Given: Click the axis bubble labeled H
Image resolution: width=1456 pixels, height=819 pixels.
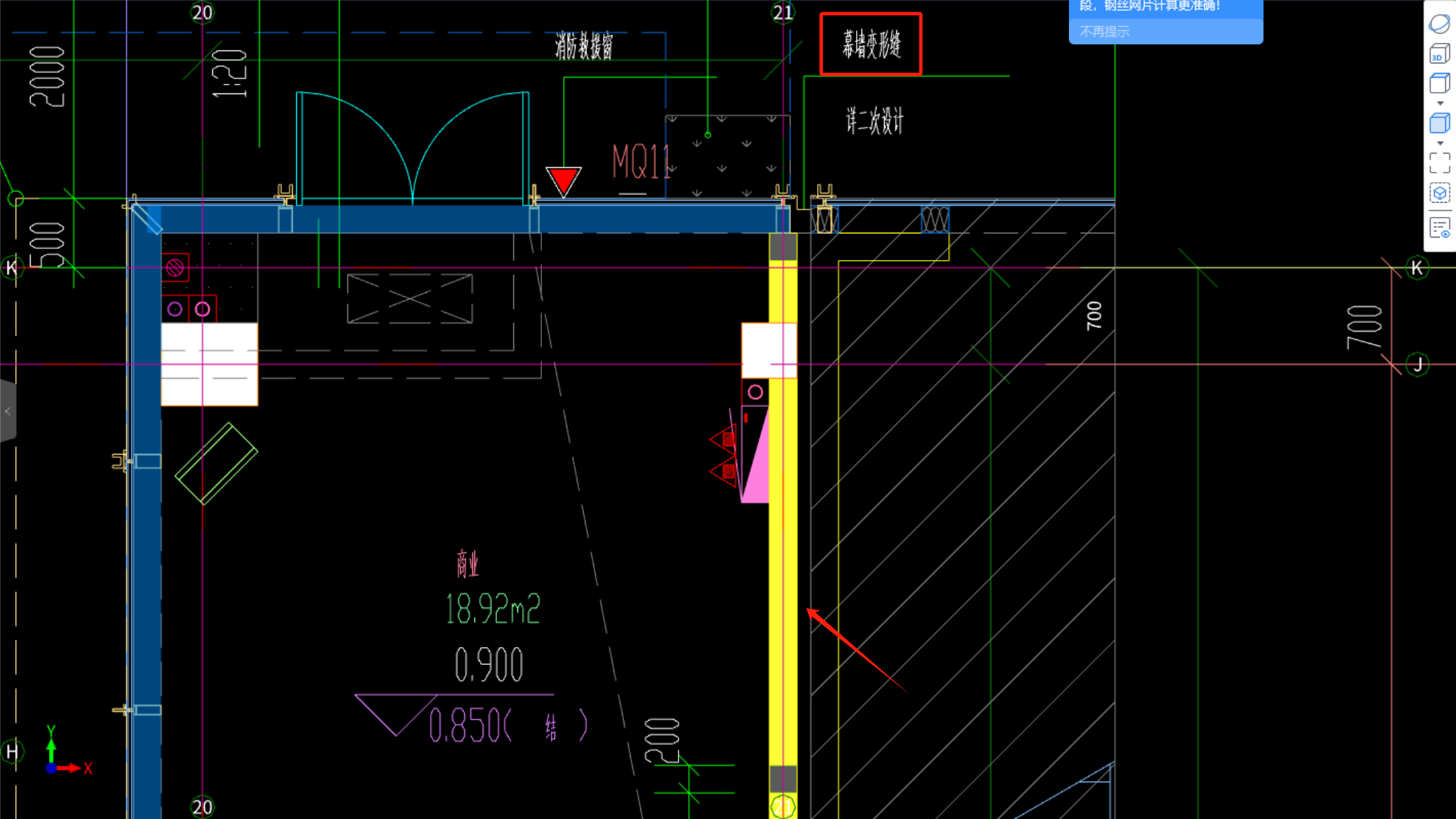Looking at the screenshot, I should (12, 751).
